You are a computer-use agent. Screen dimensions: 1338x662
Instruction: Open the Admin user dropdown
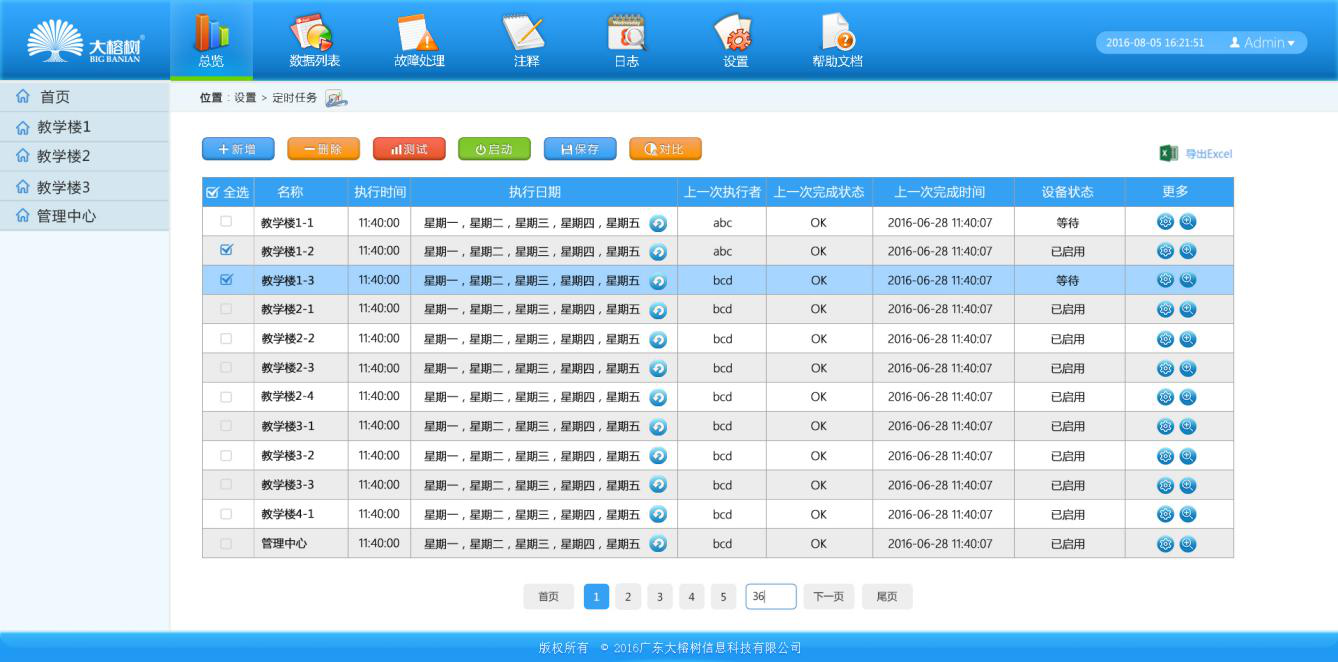[1262, 43]
